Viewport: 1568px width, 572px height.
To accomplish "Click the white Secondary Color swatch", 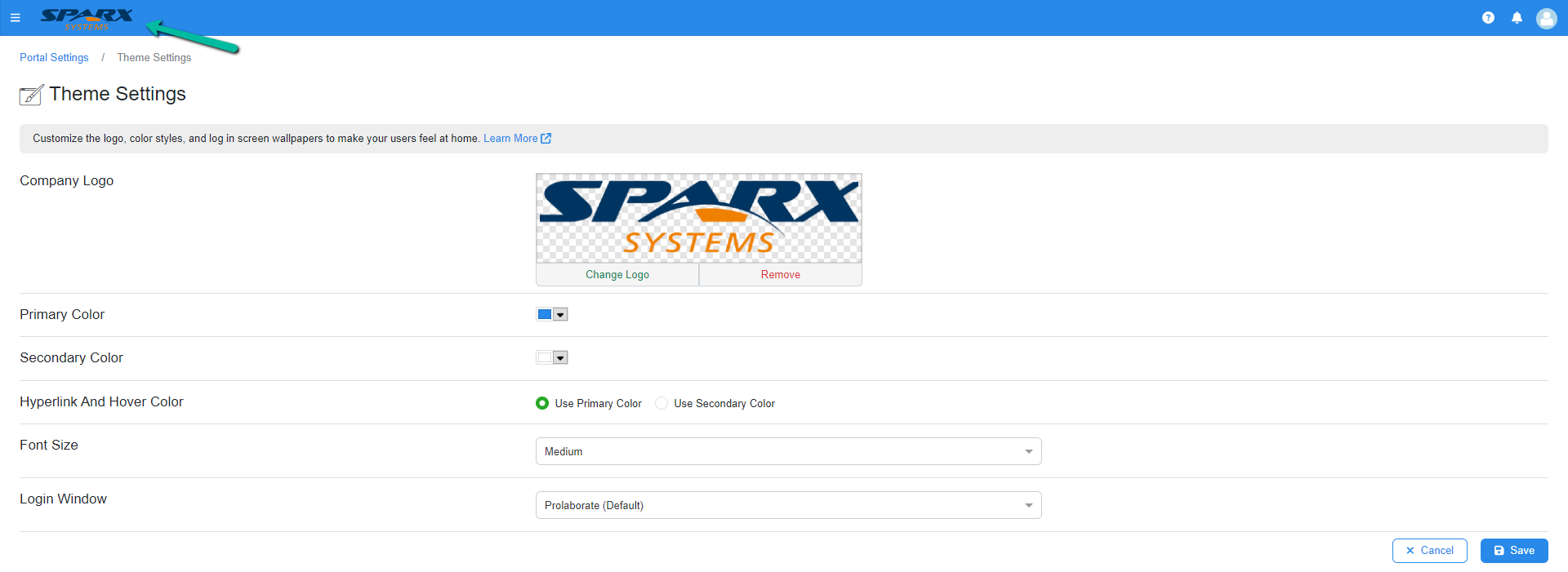I will tap(545, 358).
